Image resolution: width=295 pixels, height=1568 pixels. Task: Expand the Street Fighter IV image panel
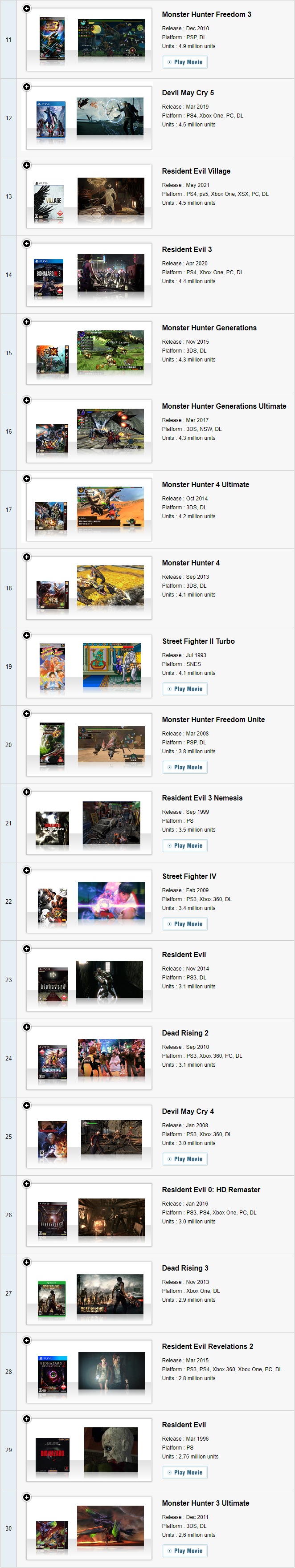pos(26,870)
